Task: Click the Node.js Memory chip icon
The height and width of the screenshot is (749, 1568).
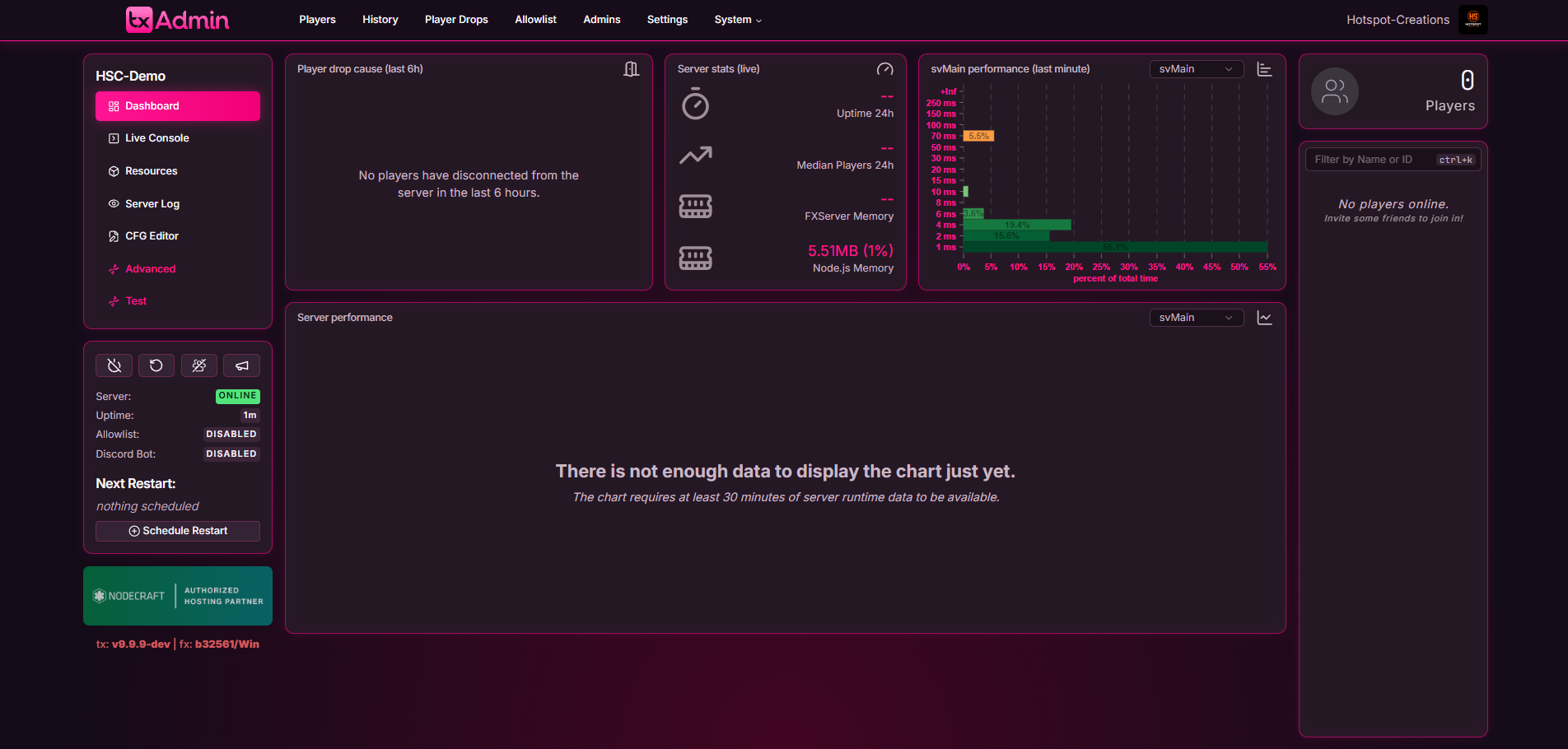Action: pos(695,258)
